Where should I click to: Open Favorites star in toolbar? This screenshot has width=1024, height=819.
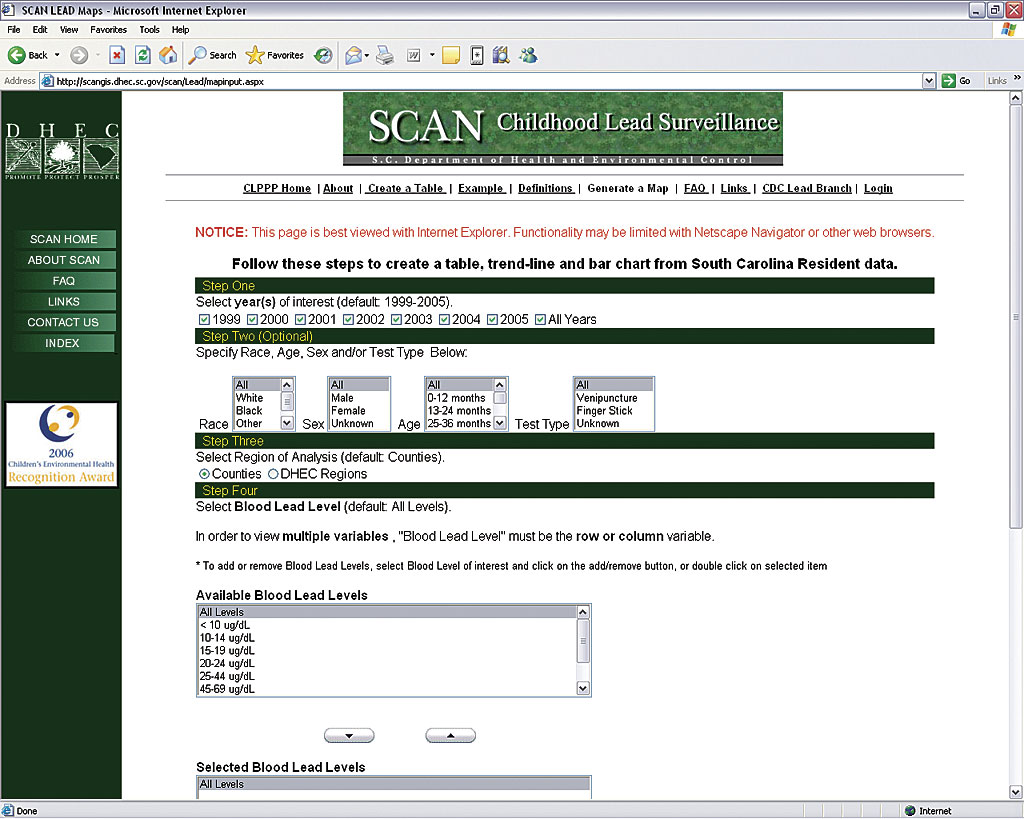[x=274, y=56]
